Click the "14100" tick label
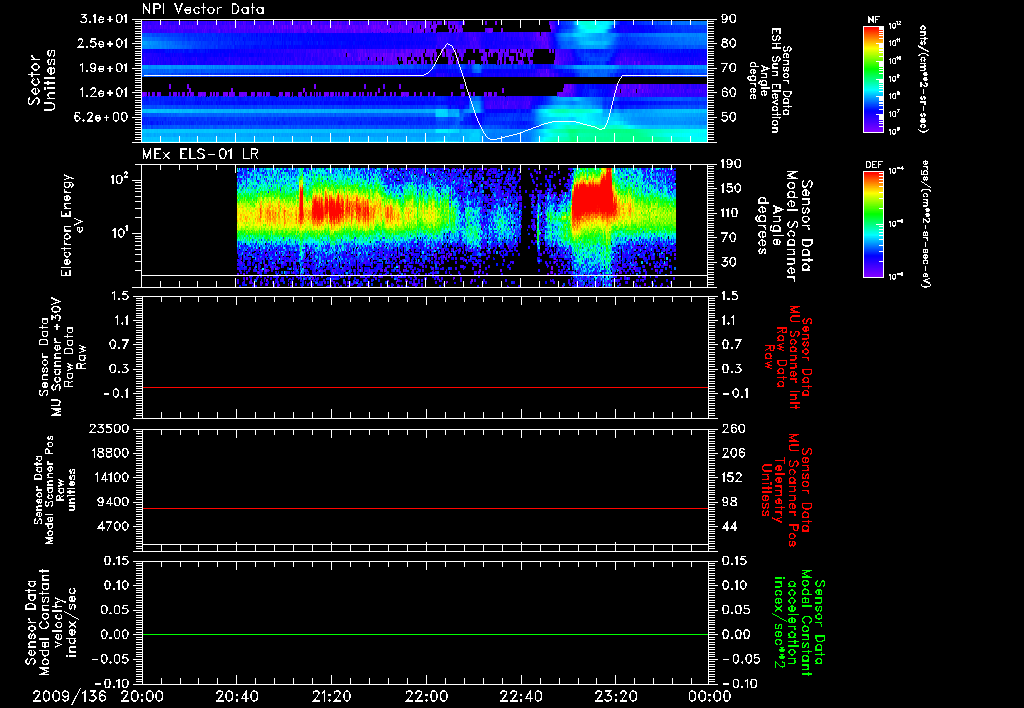Image resolution: width=1024 pixels, height=708 pixels. pos(110,477)
